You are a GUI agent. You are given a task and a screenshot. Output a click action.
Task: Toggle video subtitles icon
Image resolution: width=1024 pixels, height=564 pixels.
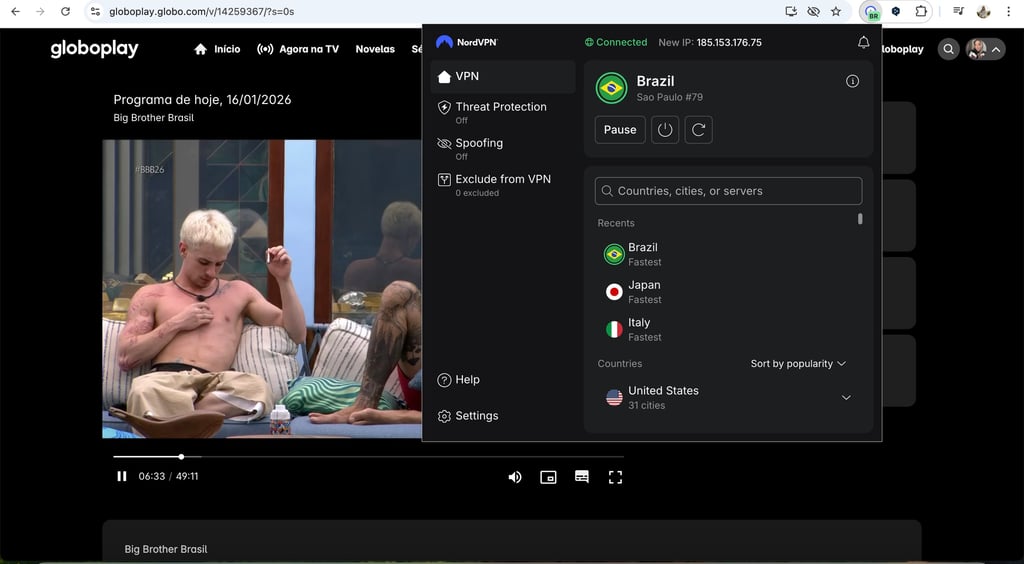tap(582, 477)
